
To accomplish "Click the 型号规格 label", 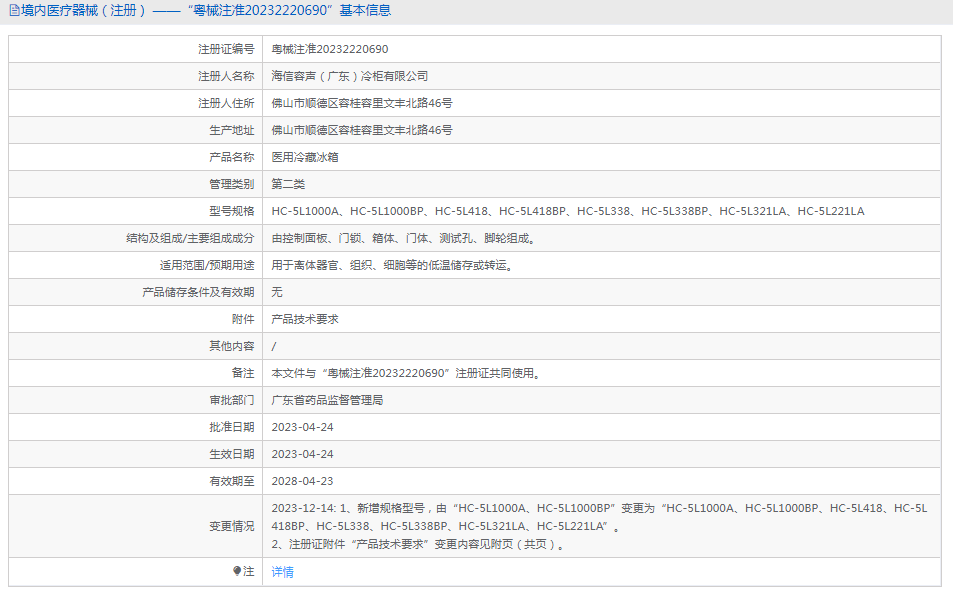I will 232,211.
